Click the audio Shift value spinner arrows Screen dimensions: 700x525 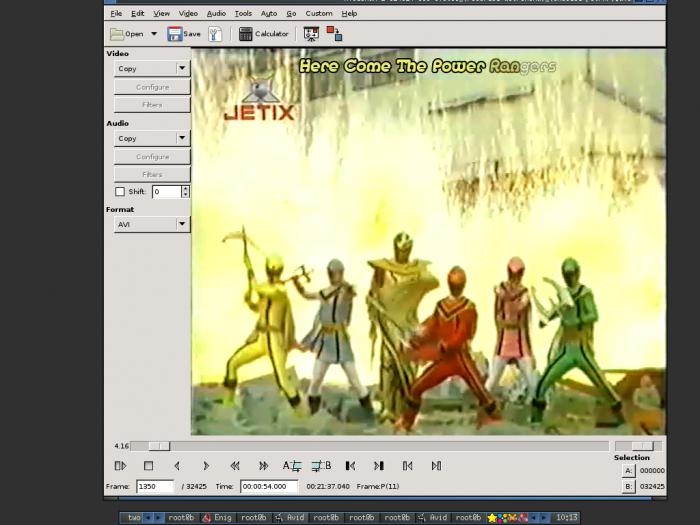coord(185,192)
